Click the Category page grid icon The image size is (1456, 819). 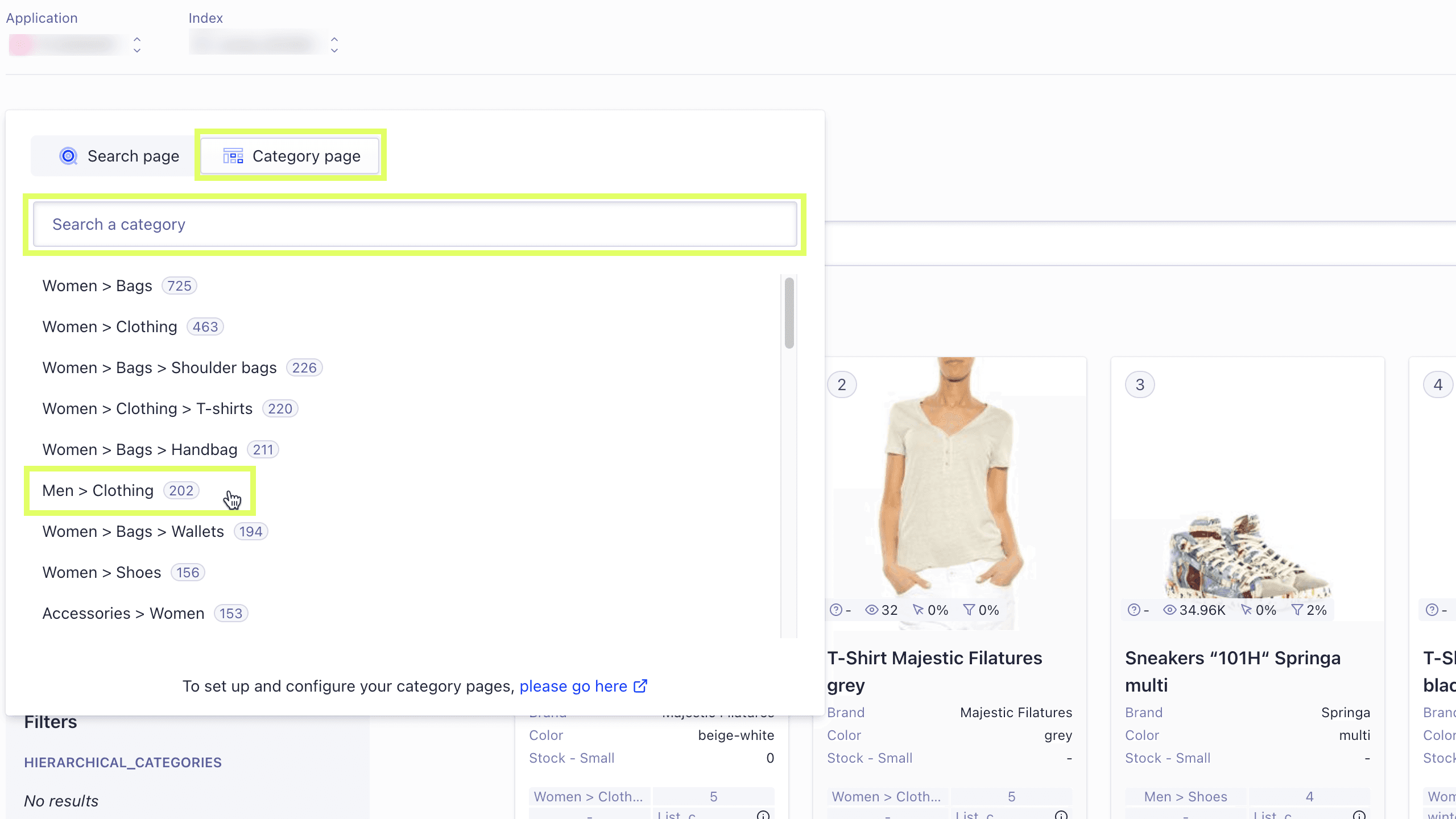(x=233, y=156)
